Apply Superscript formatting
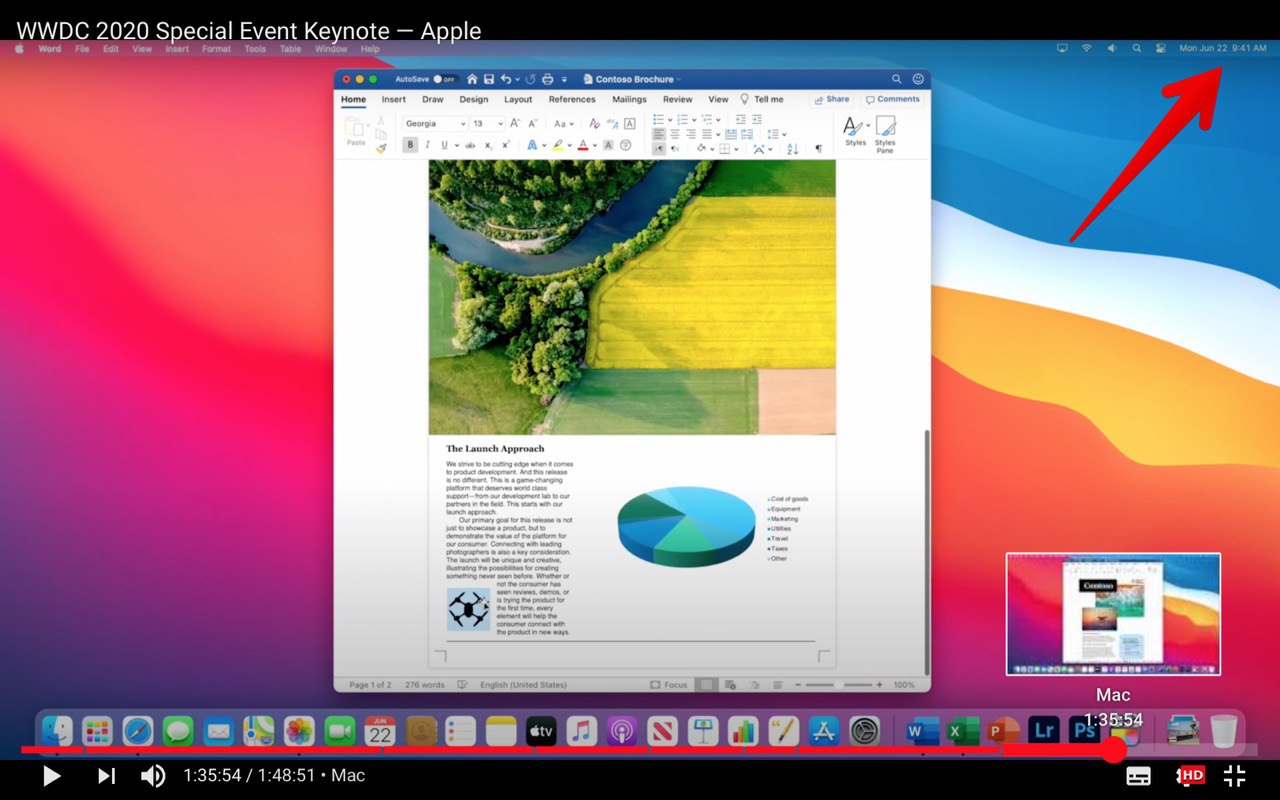This screenshot has height=800, width=1280. pos(506,145)
